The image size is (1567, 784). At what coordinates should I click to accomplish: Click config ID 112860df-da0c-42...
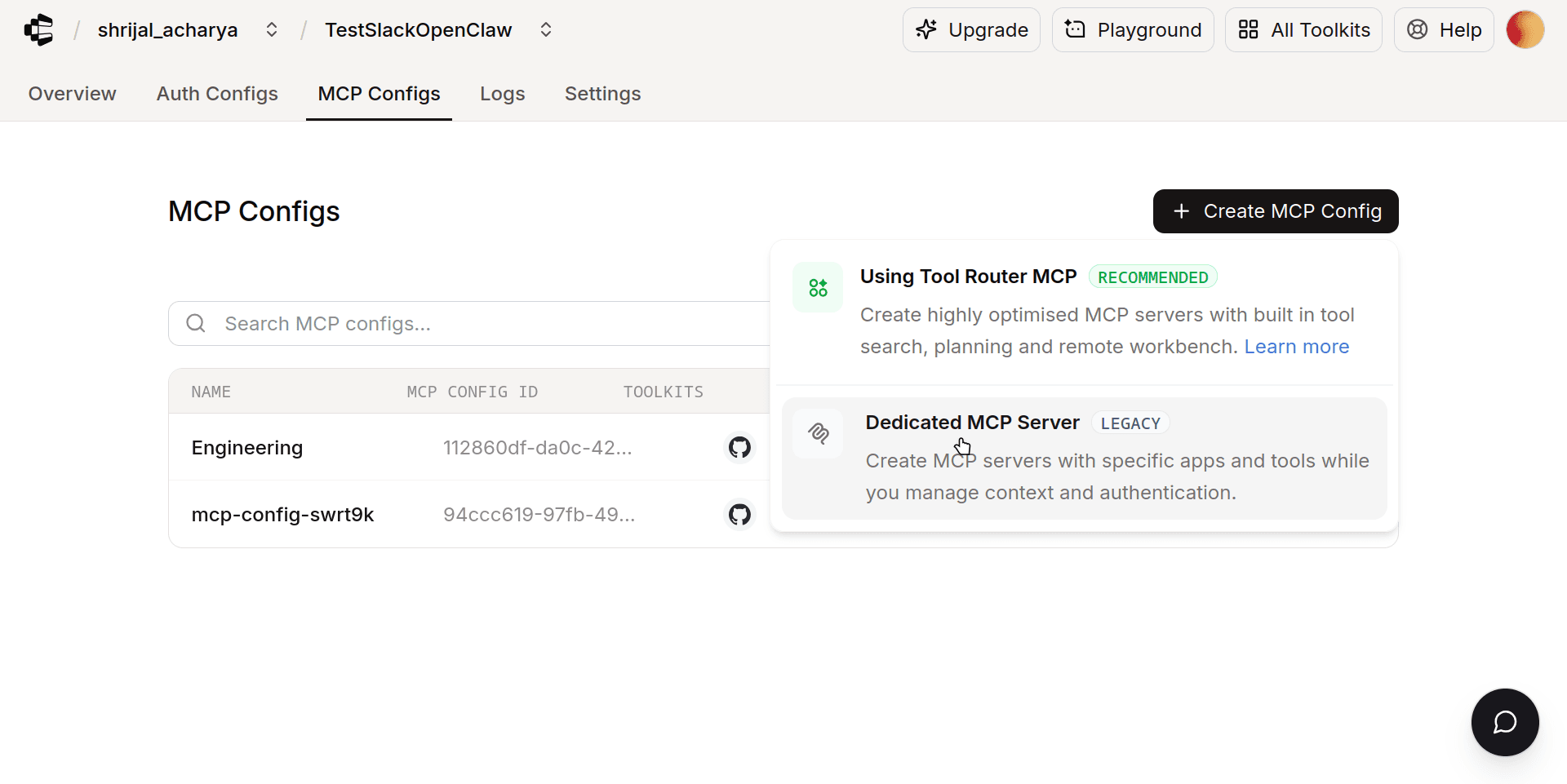(x=538, y=448)
